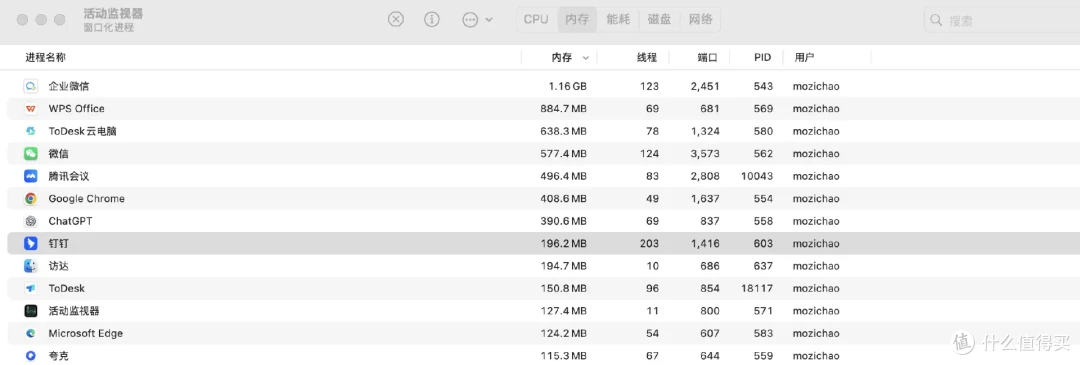Click the 2,451 ports value
This screenshot has height=365, width=1080.
pyautogui.click(x=705, y=86)
